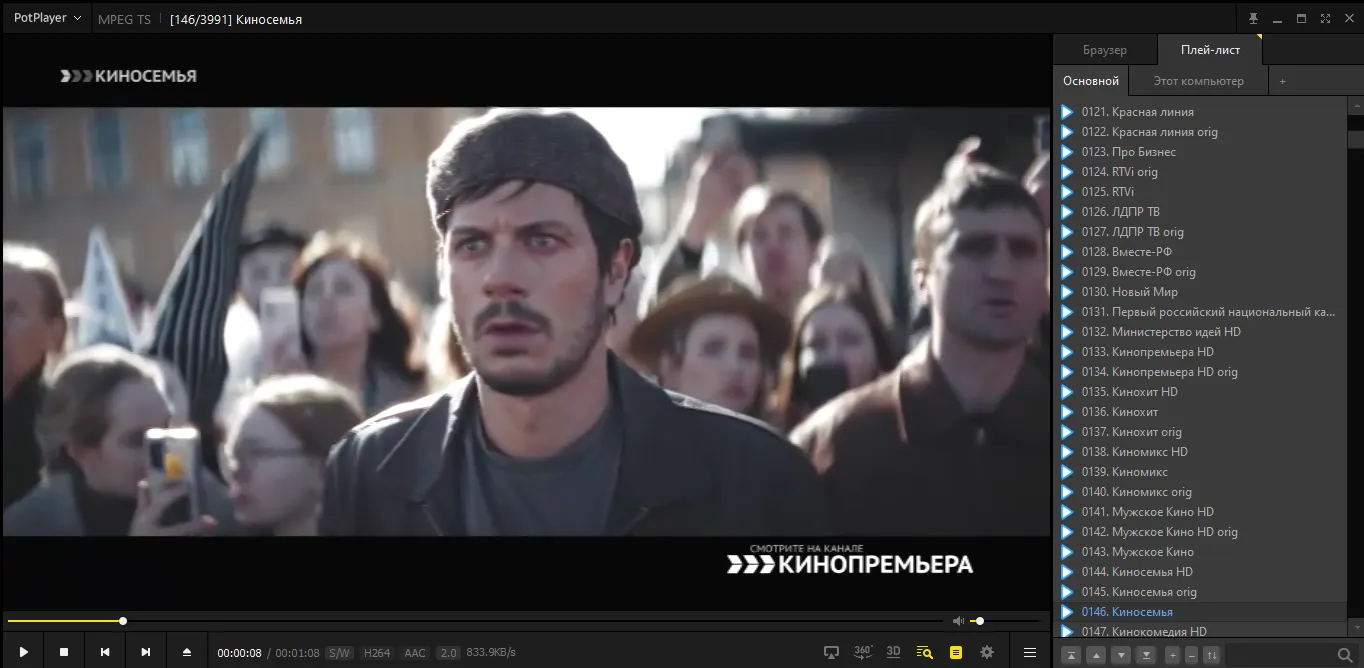The height and width of the screenshot is (668, 1364).
Task: Open playlist sort options icon
Action: (1212, 655)
